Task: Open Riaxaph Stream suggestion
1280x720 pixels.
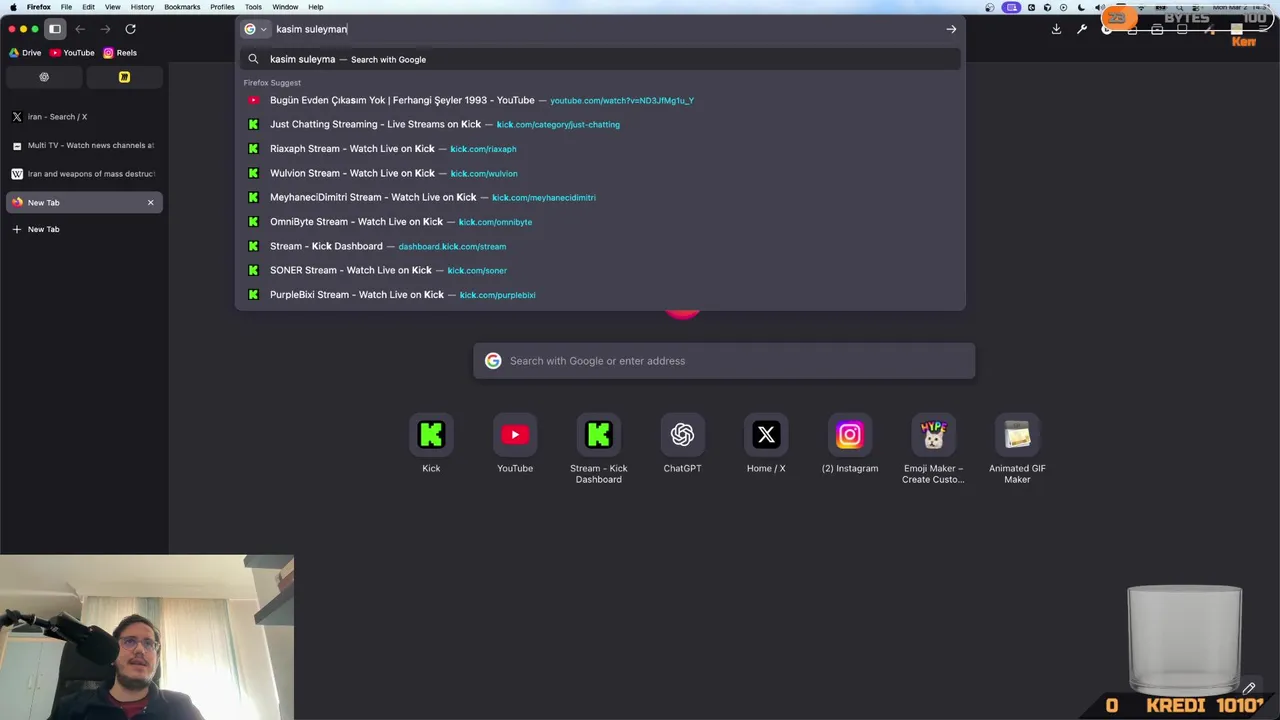Action: click(x=600, y=149)
